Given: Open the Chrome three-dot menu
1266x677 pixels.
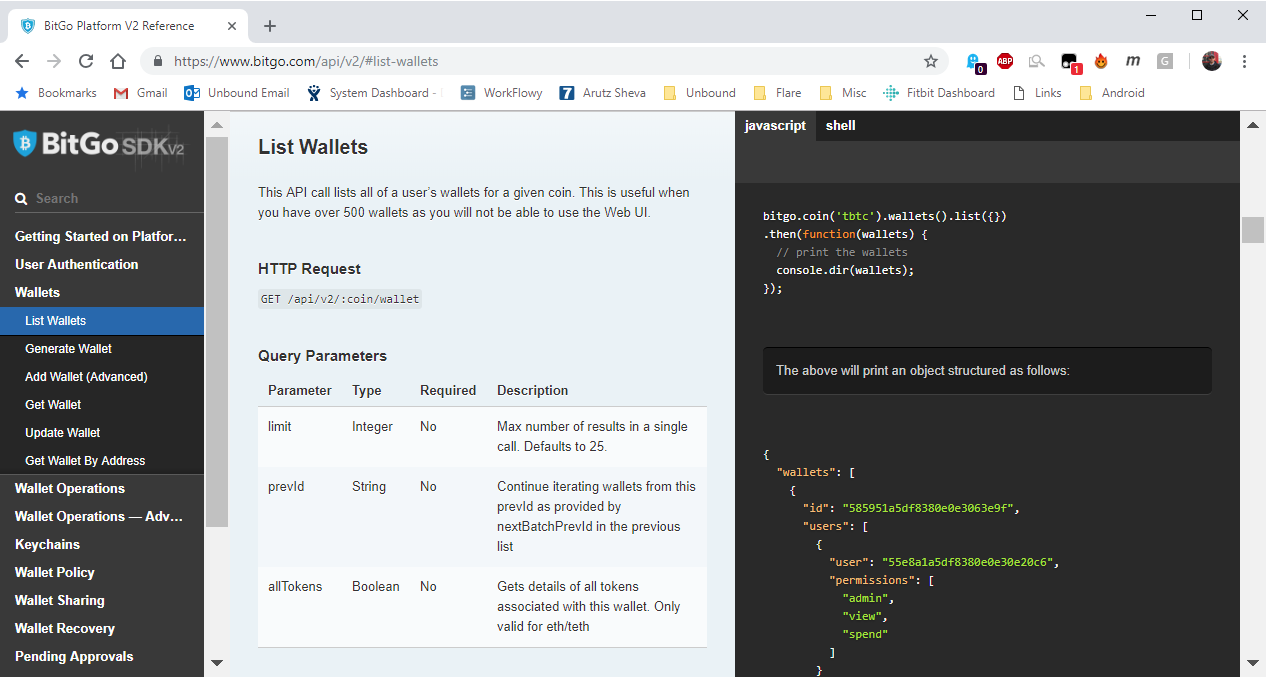Looking at the screenshot, I should (1244, 61).
